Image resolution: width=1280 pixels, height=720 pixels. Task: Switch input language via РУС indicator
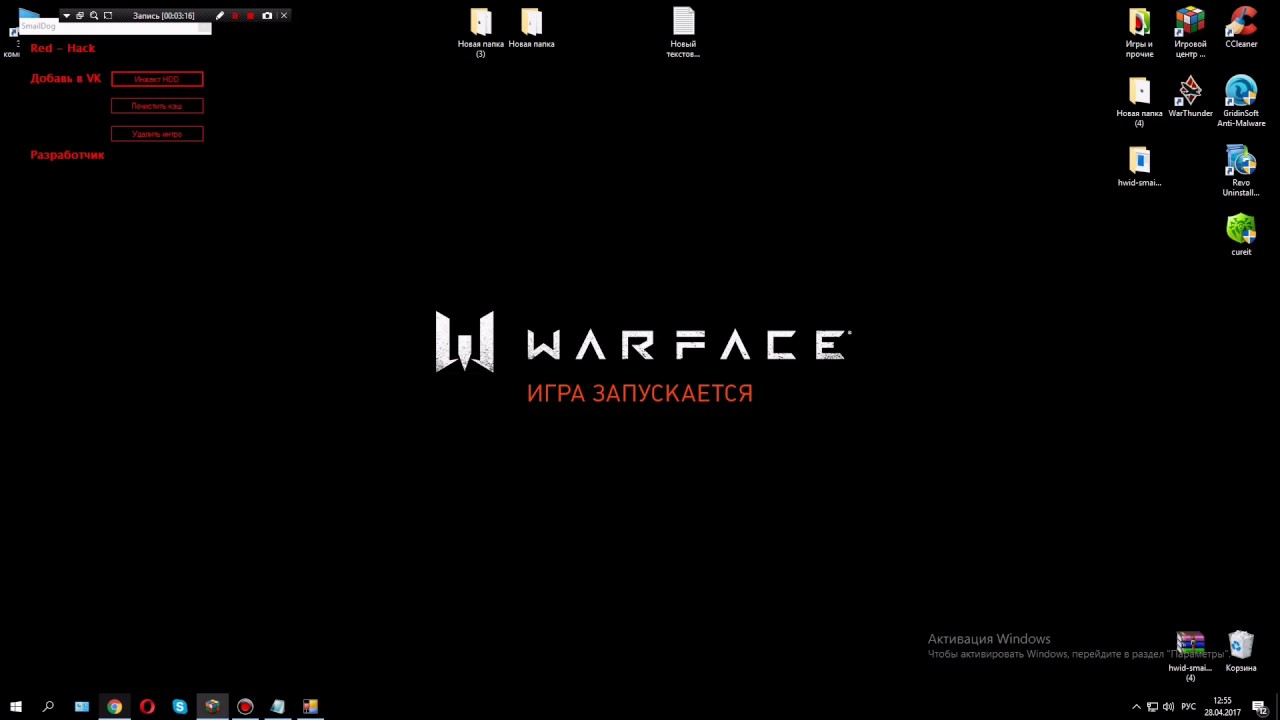point(1189,707)
